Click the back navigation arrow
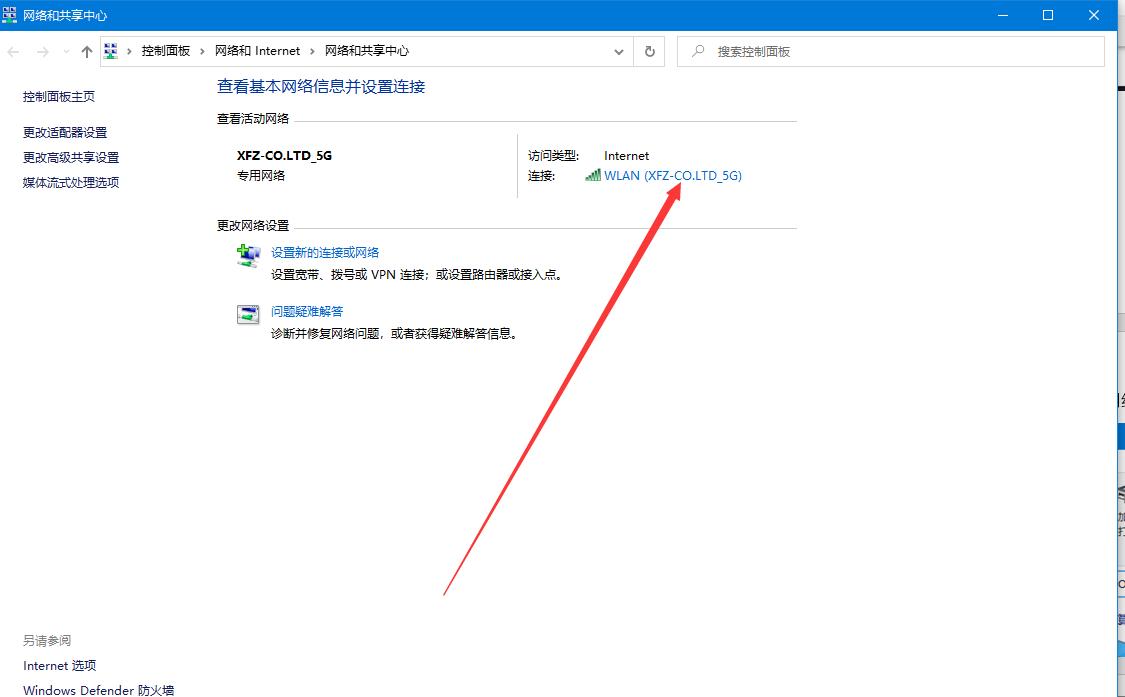Image resolution: width=1125 pixels, height=697 pixels. 13,50
